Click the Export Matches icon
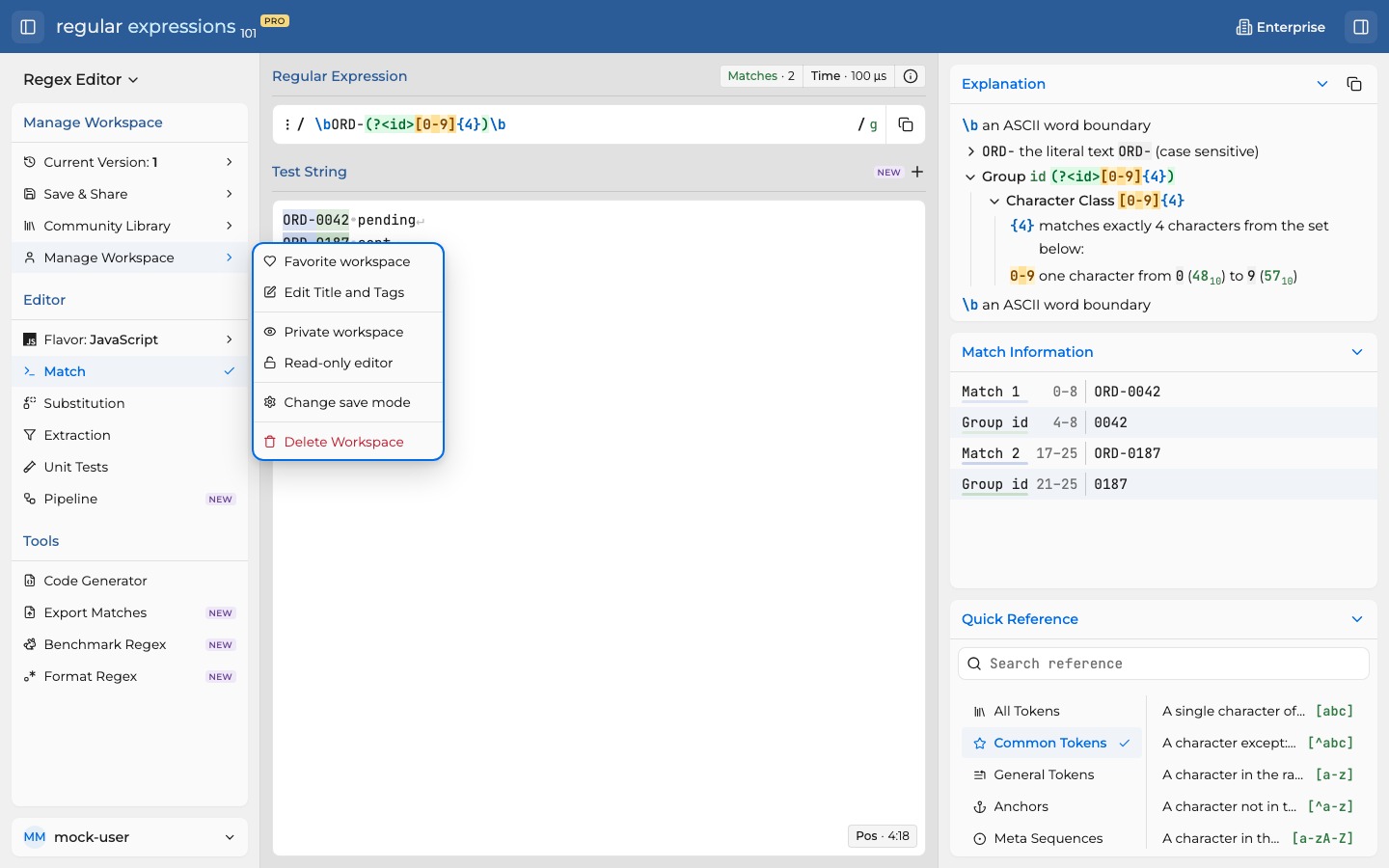Screen dimensions: 1389x868 [30, 612]
